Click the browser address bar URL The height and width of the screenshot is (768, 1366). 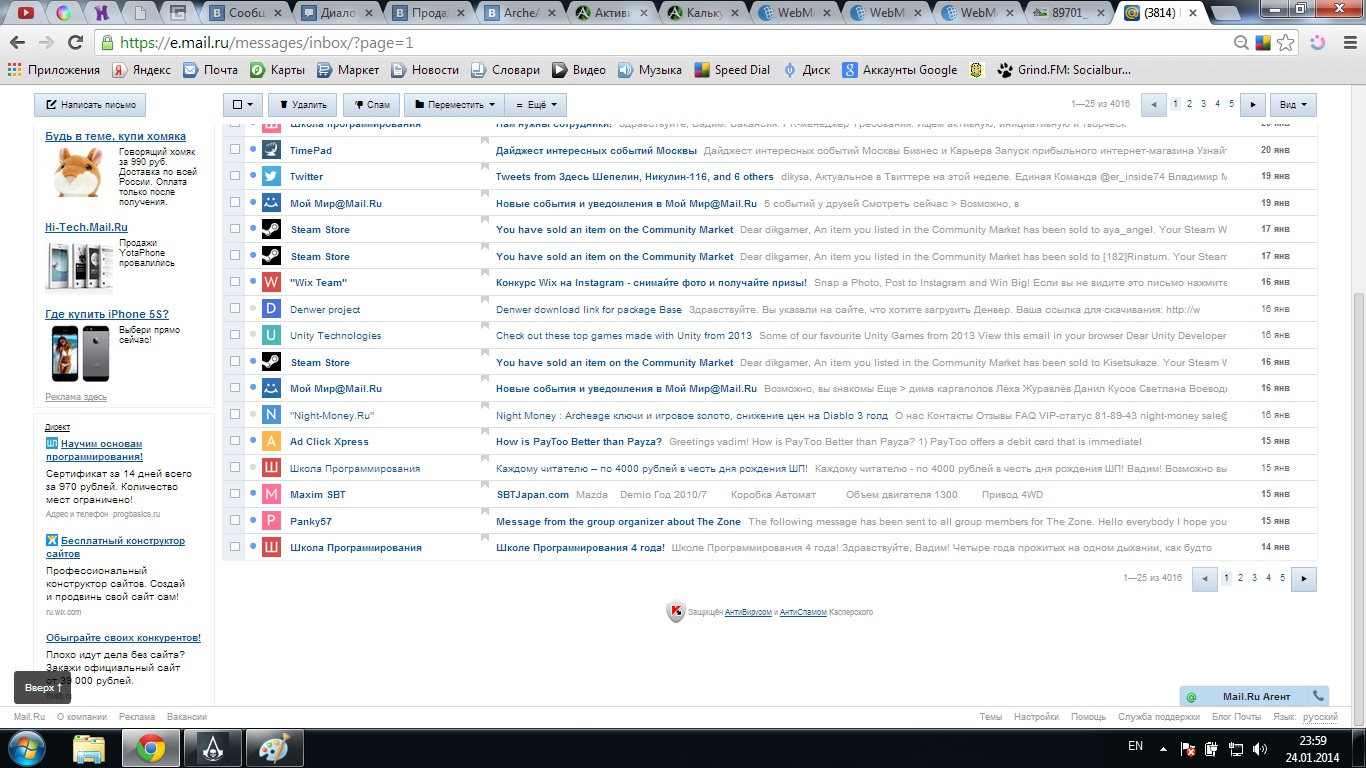[265, 43]
